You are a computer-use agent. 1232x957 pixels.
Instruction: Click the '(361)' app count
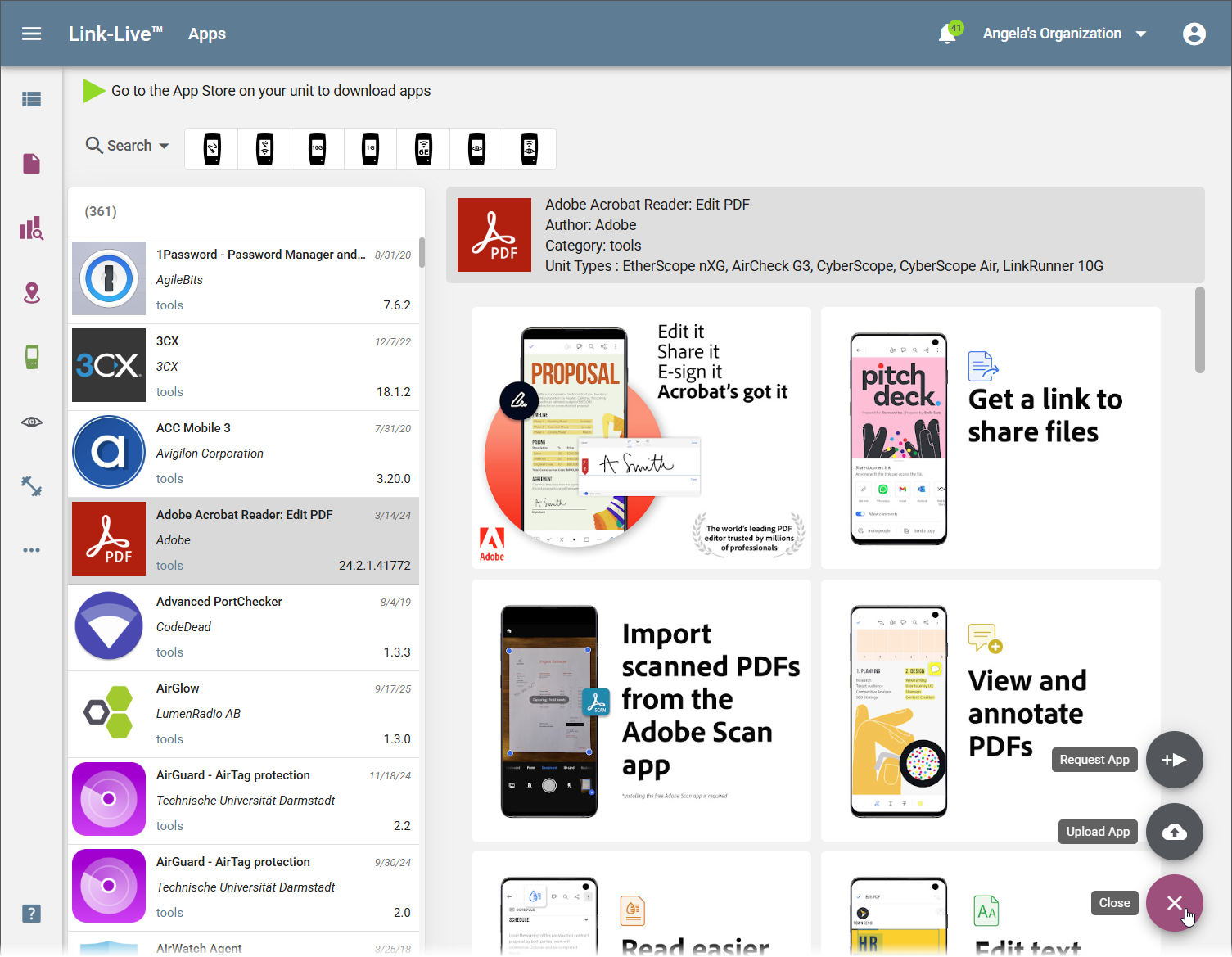tap(101, 211)
